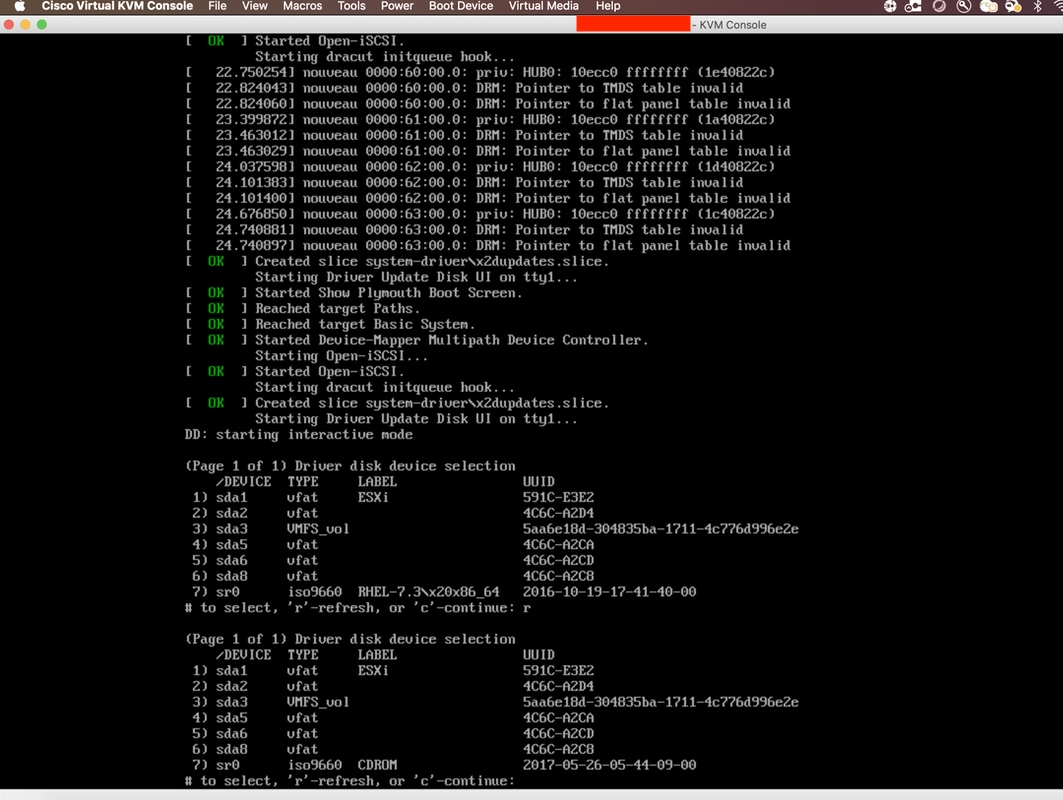This screenshot has width=1063, height=800.
Task: Click the 'DD: starting interactive mode' line
Action: click(298, 435)
